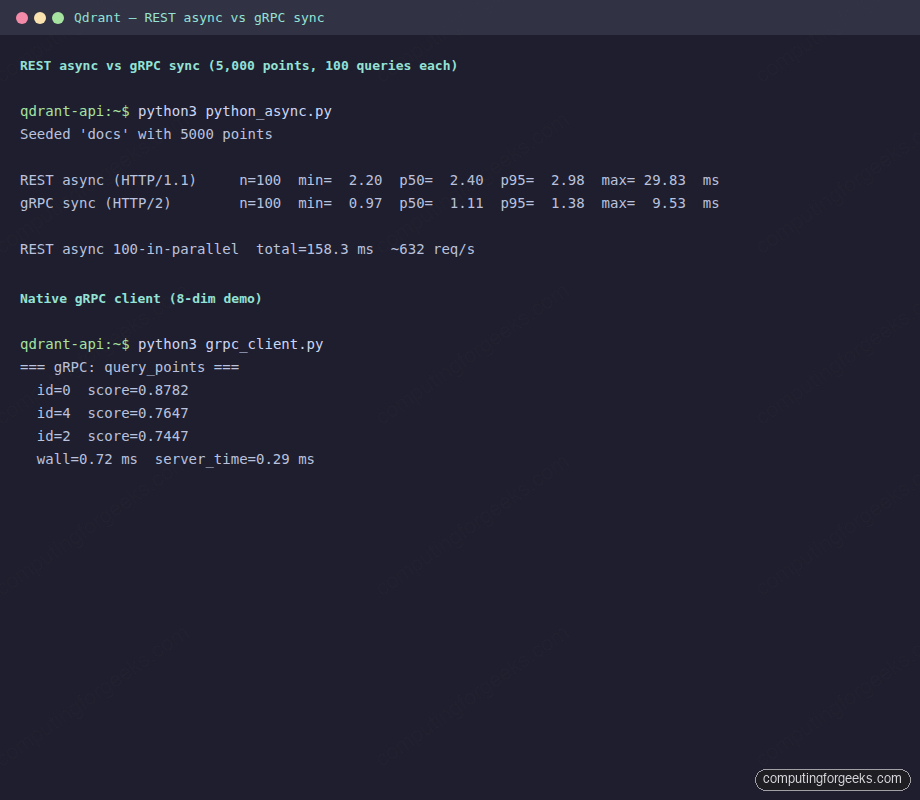Click the result 'id=4 score=0.7647'
Image resolution: width=920 pixels, height=800 pixels.
tap(113, 413)
